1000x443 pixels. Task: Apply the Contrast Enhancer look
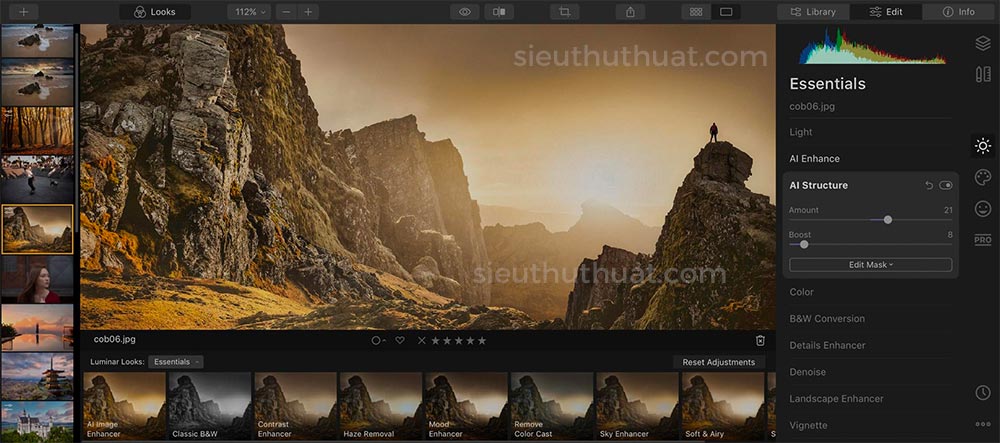point(295,406)
